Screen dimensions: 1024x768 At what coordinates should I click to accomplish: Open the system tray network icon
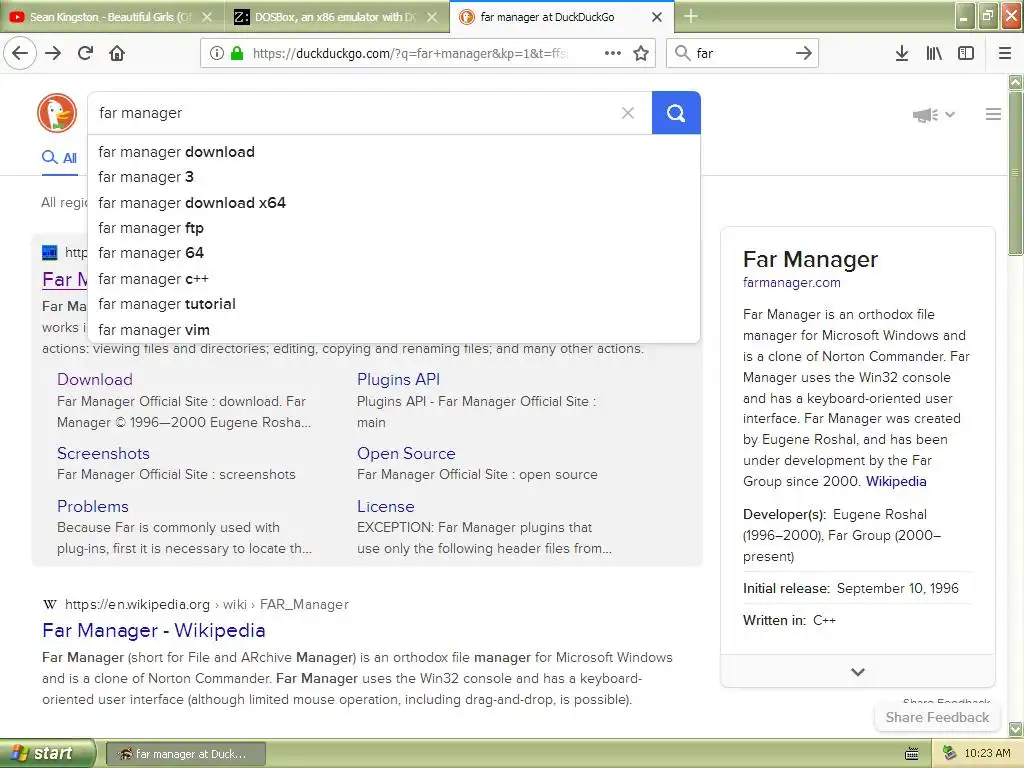coord(948,753)
